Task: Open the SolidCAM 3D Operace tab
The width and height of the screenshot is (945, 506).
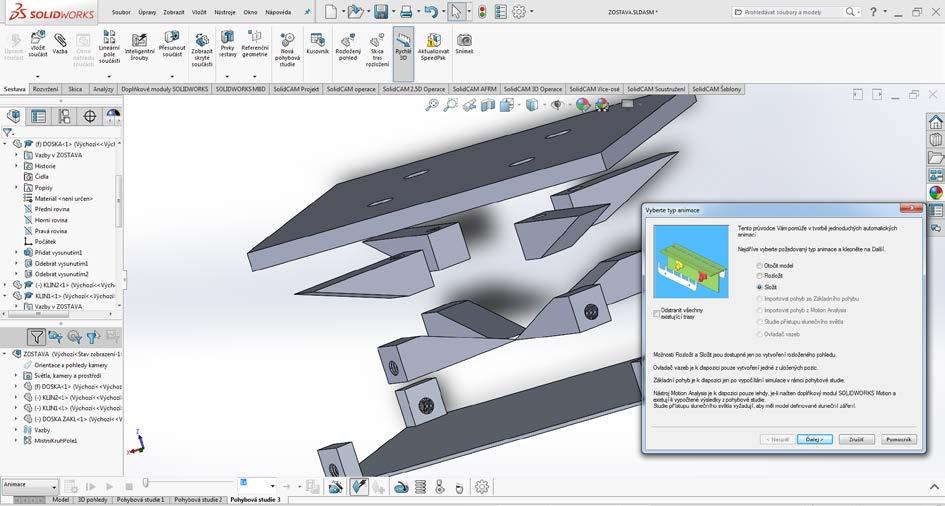Action: click(x=533, y=89)
